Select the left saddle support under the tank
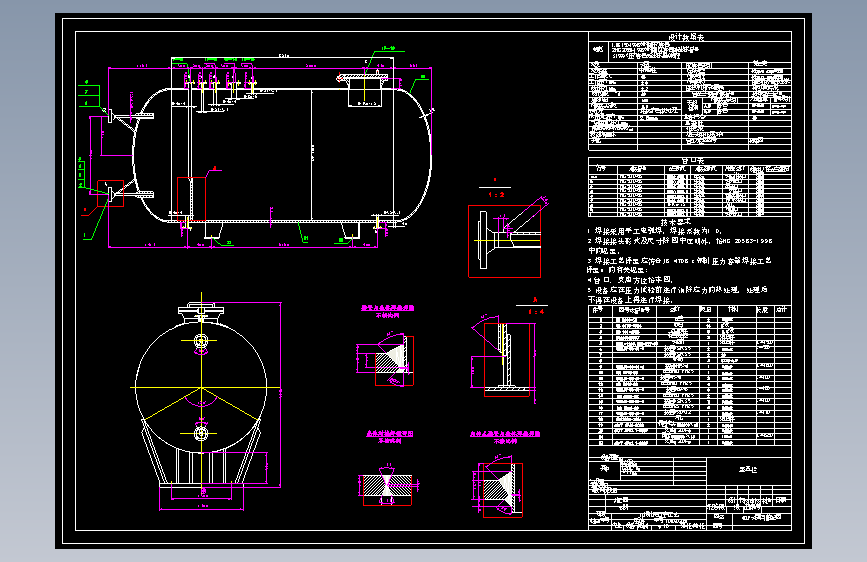 click(213, 230)
